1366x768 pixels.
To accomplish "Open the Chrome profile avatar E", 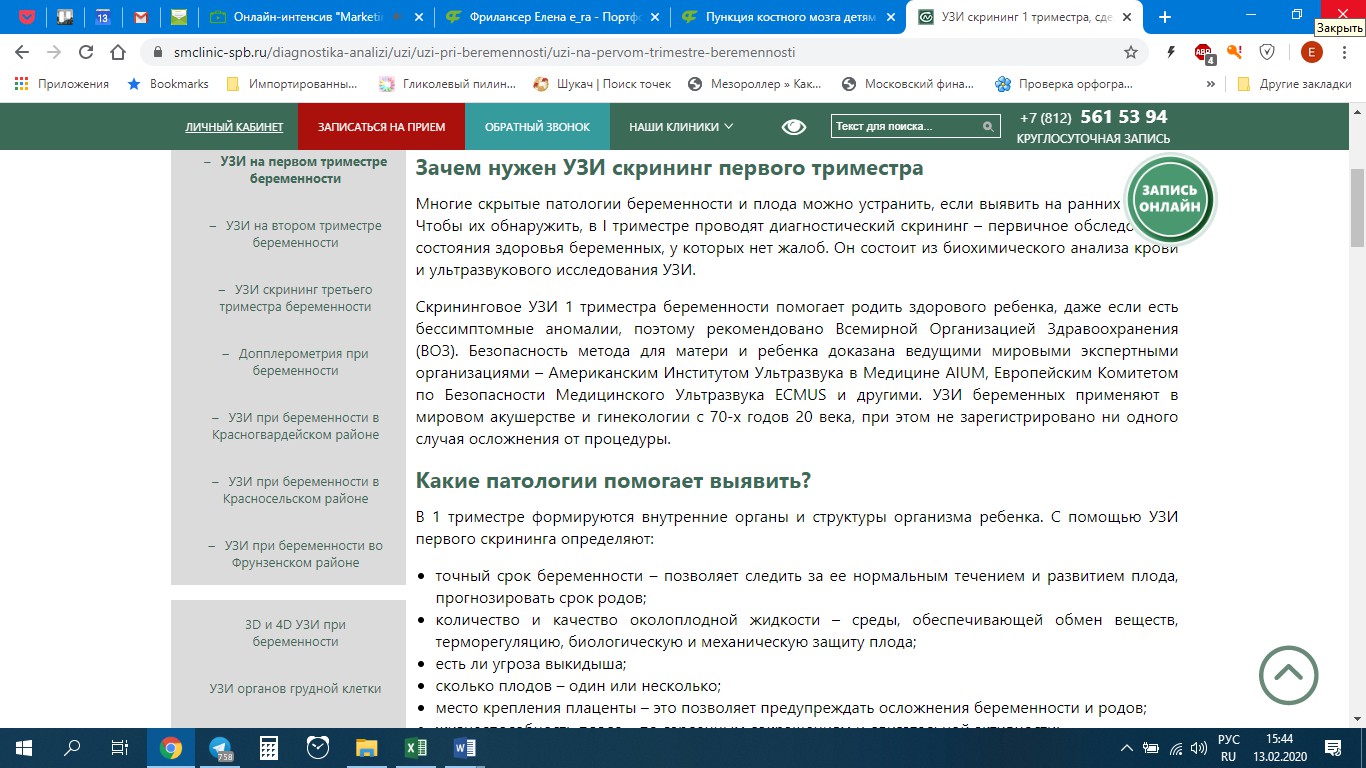I will [x=1311, y=52].
